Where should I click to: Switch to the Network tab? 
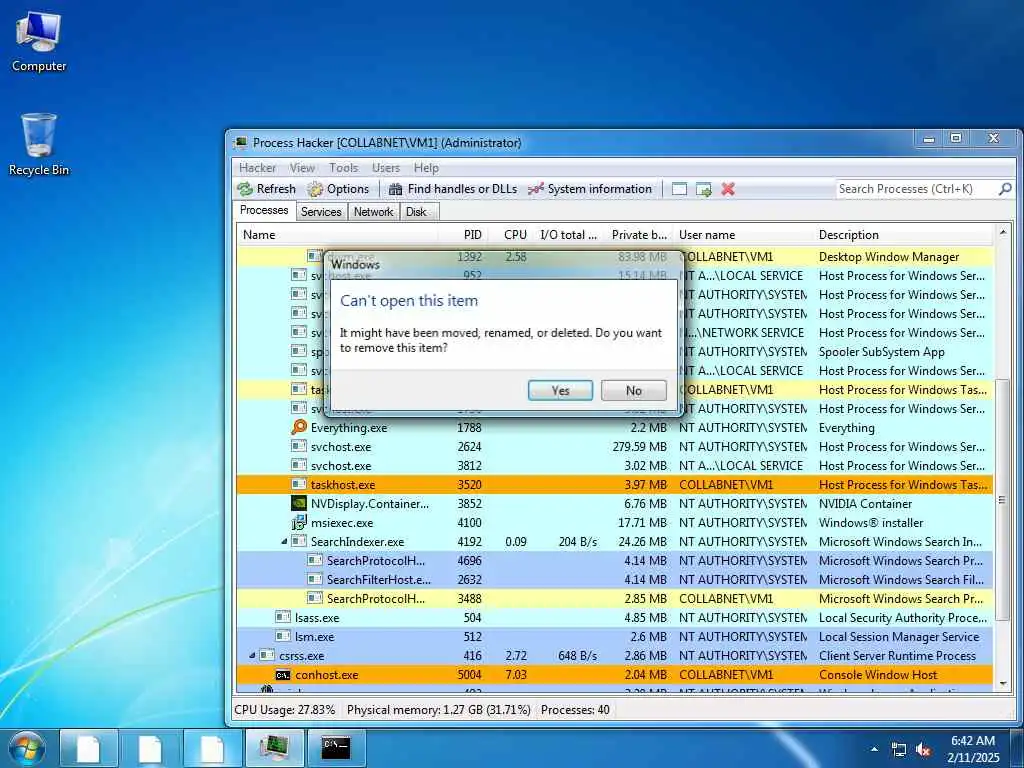(374, 212)
